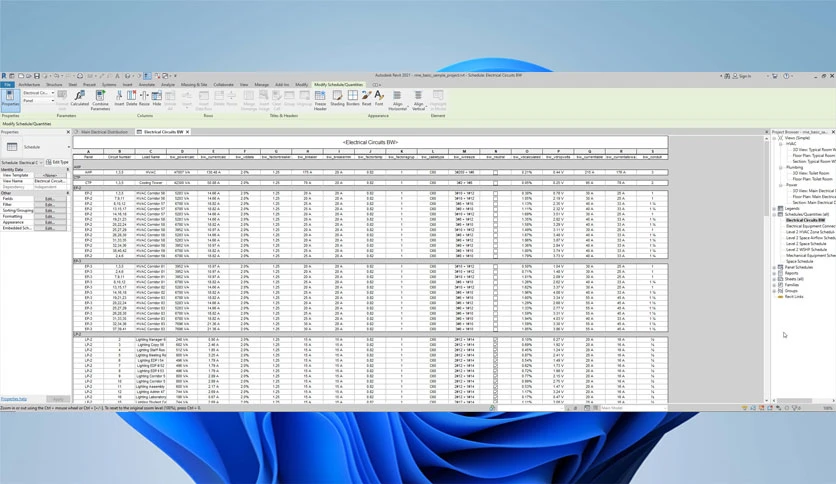Open the Combine Parameters tool

coord(100,100)
